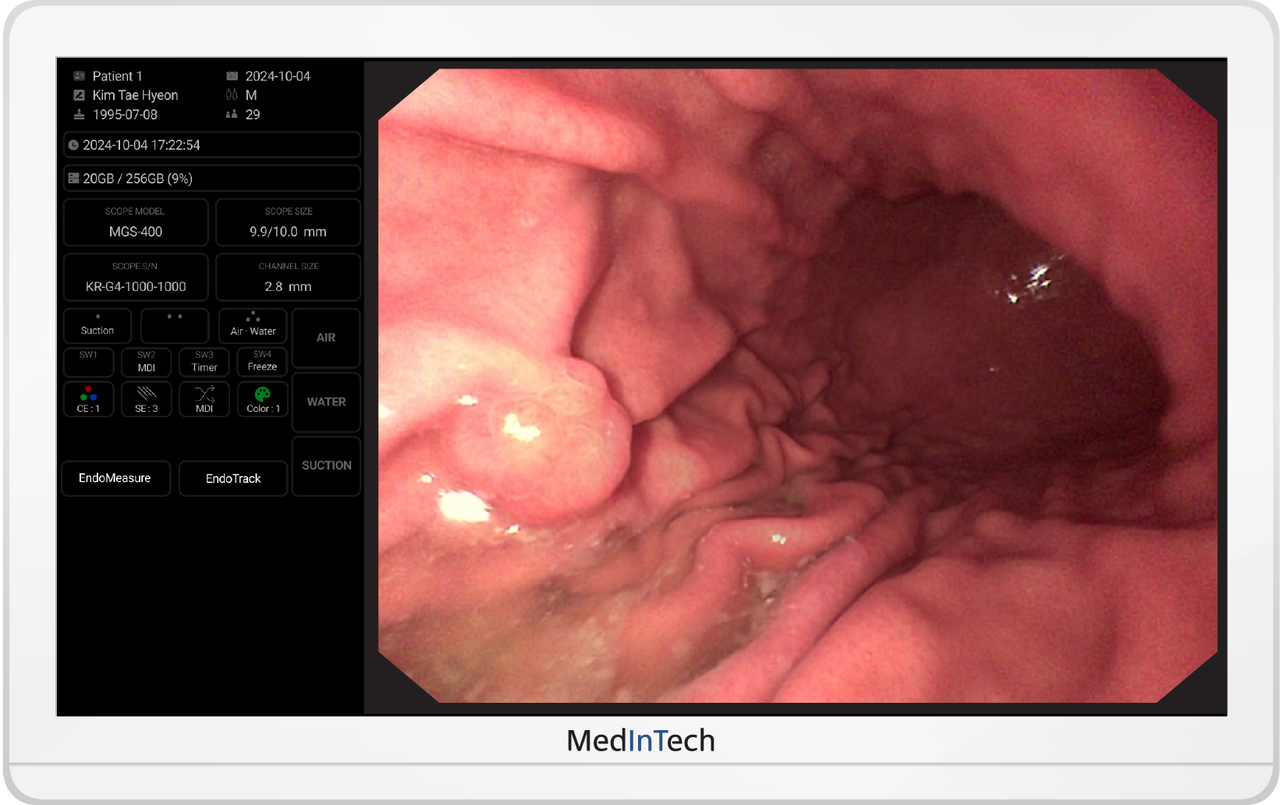Click the exam date calendar icon
Image resolution: width=1280 pixels, height=805 pixels.
click(232, 76)
